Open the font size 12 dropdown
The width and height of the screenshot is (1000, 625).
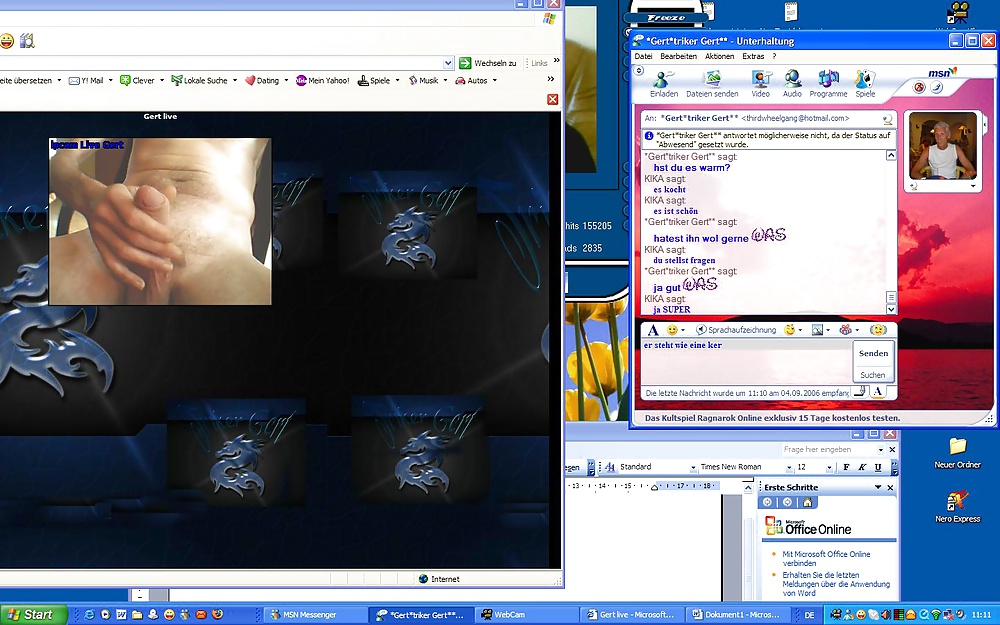point(829,467)
